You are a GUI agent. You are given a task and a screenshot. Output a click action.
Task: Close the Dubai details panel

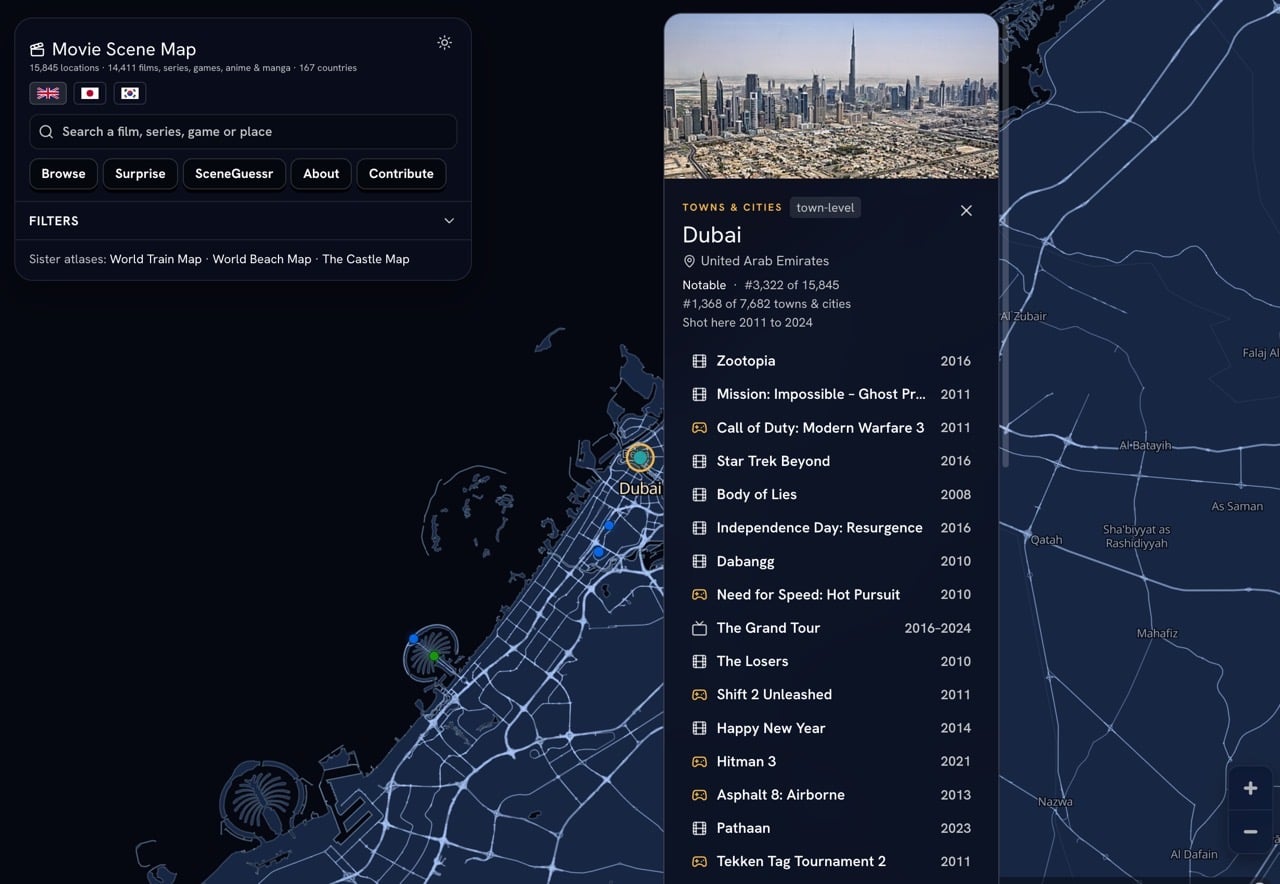966,210
